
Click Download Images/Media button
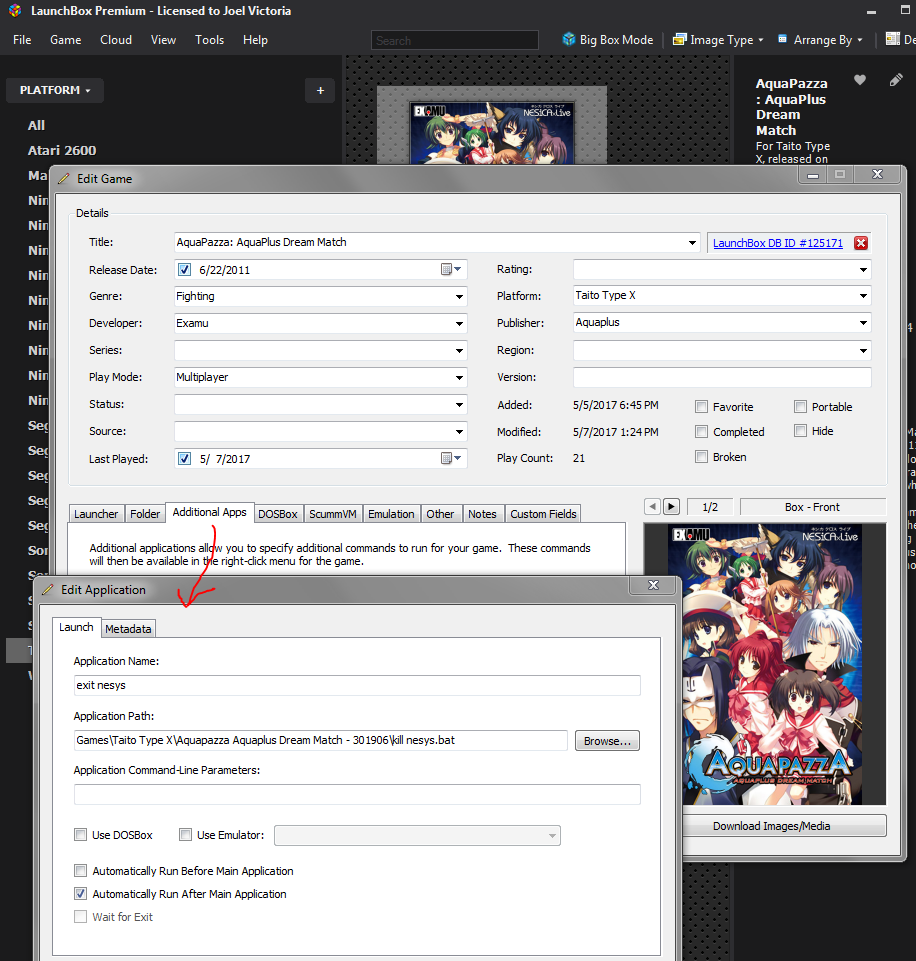click(x=771, y=826)
